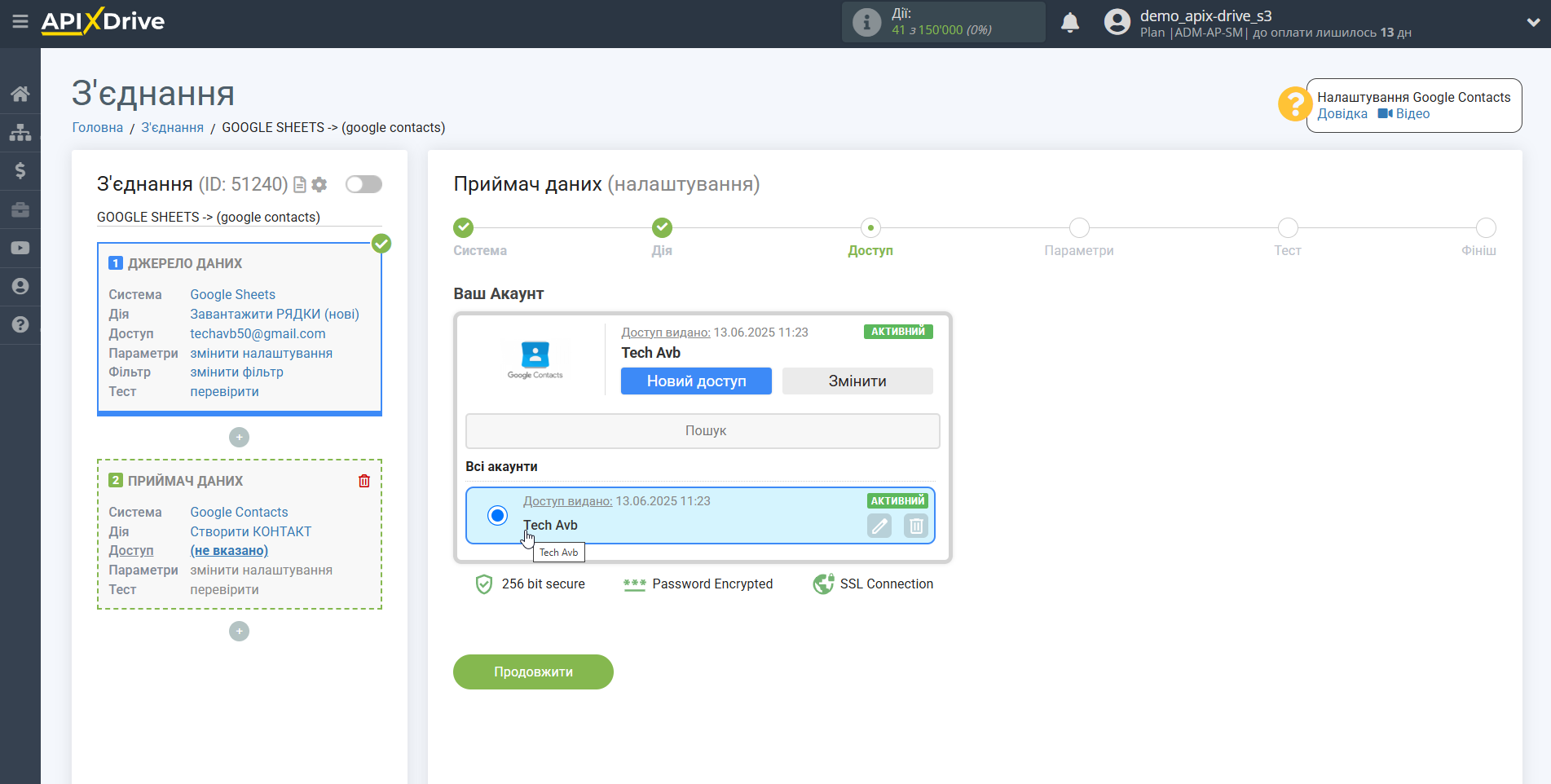This screenshot has width=1551, height=784.
Task: Open profile user icon in sidebar
Action: 20,286
